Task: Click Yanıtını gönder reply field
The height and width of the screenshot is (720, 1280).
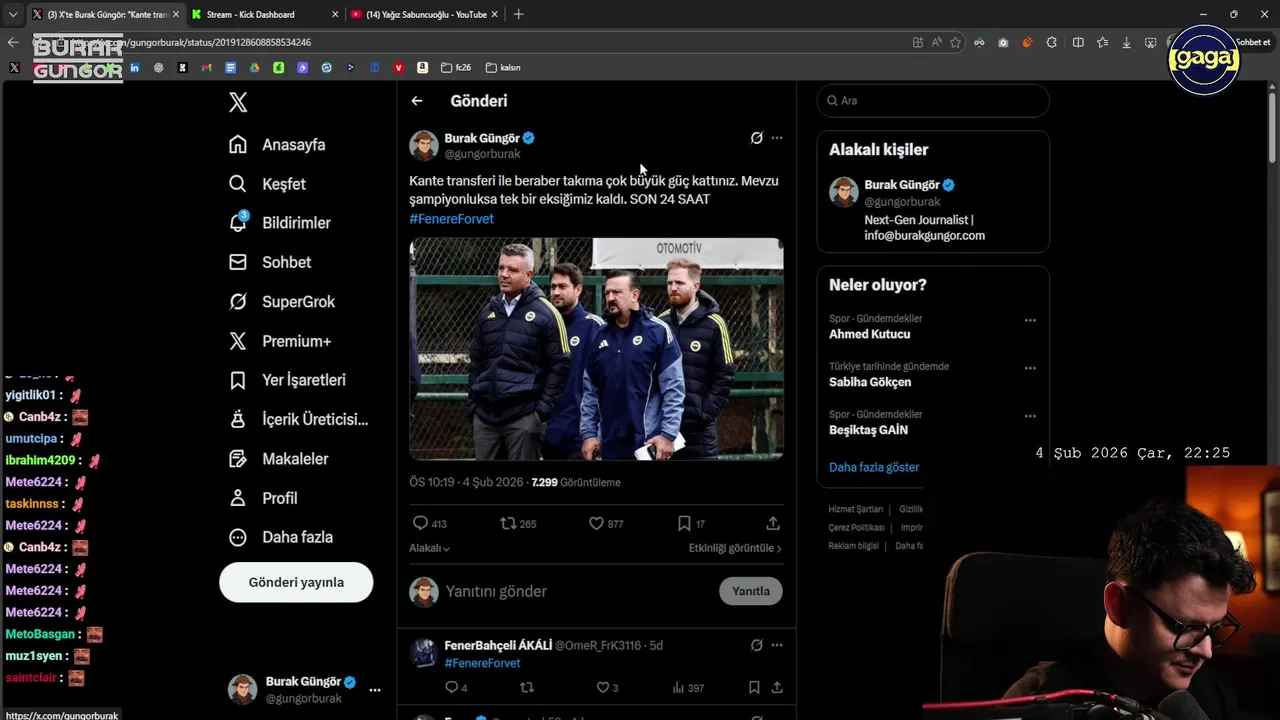Action: point(578,591)
